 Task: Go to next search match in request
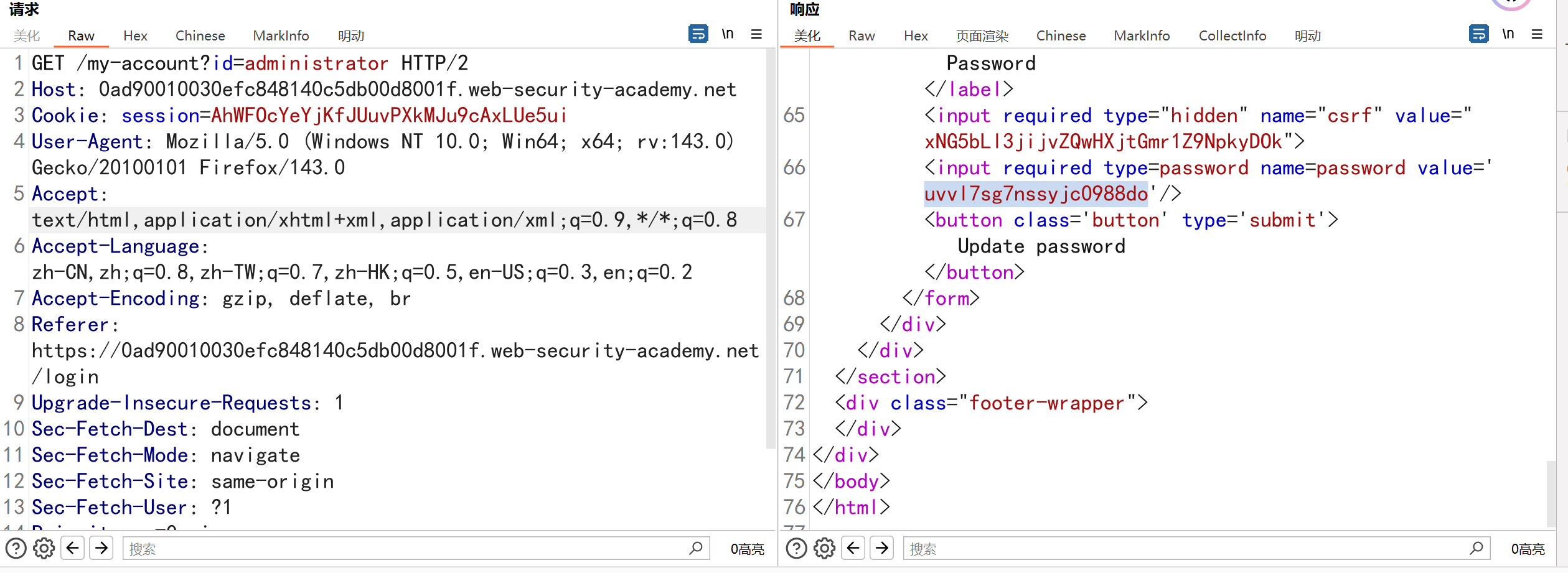(101, 548)
